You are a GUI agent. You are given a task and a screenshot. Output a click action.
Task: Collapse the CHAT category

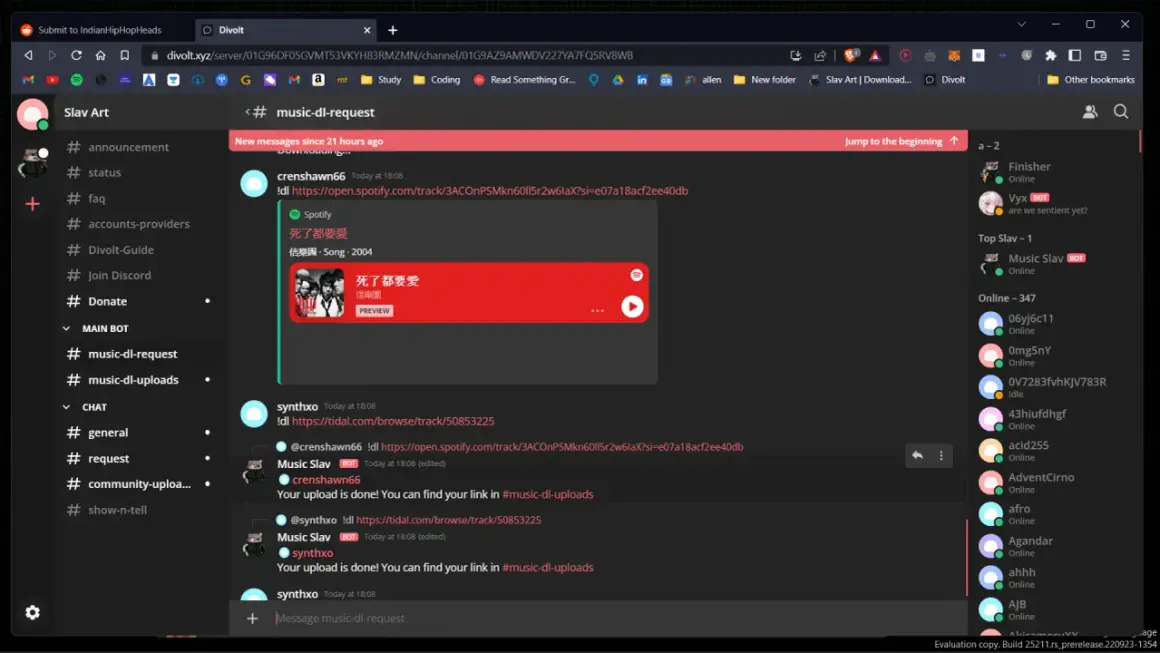[x=66, y=407]
